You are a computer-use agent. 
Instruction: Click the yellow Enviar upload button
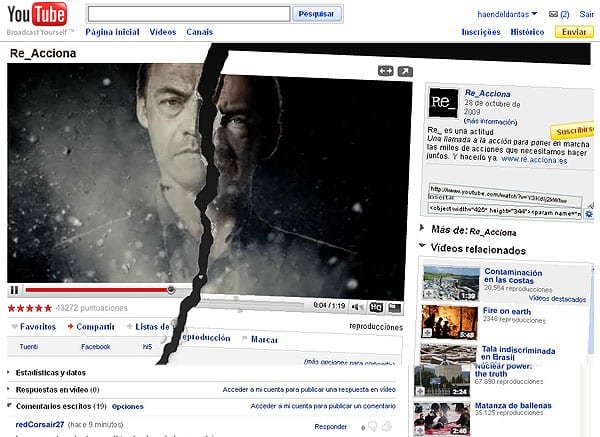coord(574,32)
